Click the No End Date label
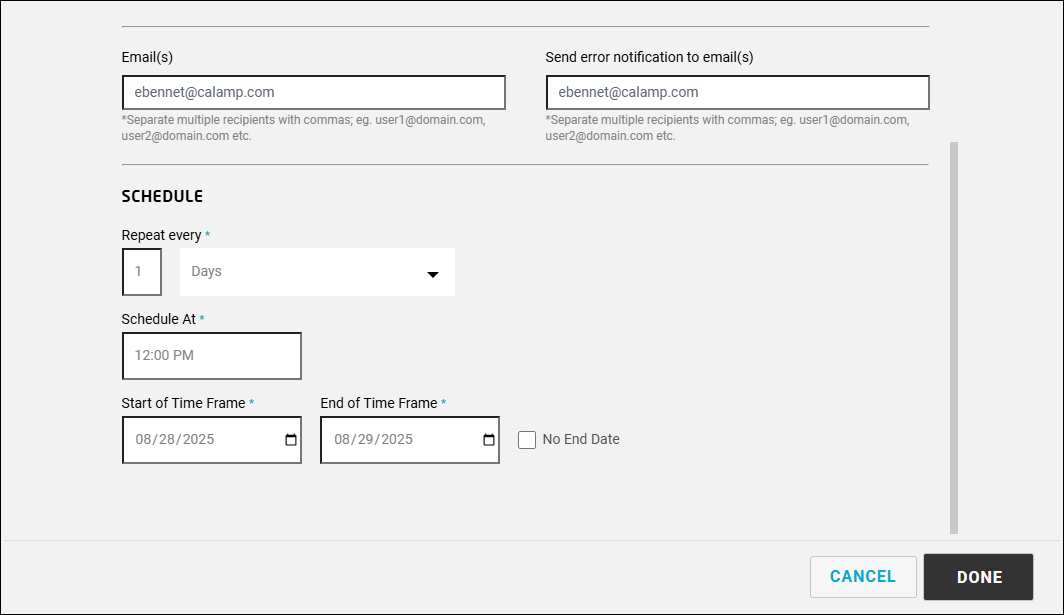The height and width of the screenshot is (615, 1064). 581,439
